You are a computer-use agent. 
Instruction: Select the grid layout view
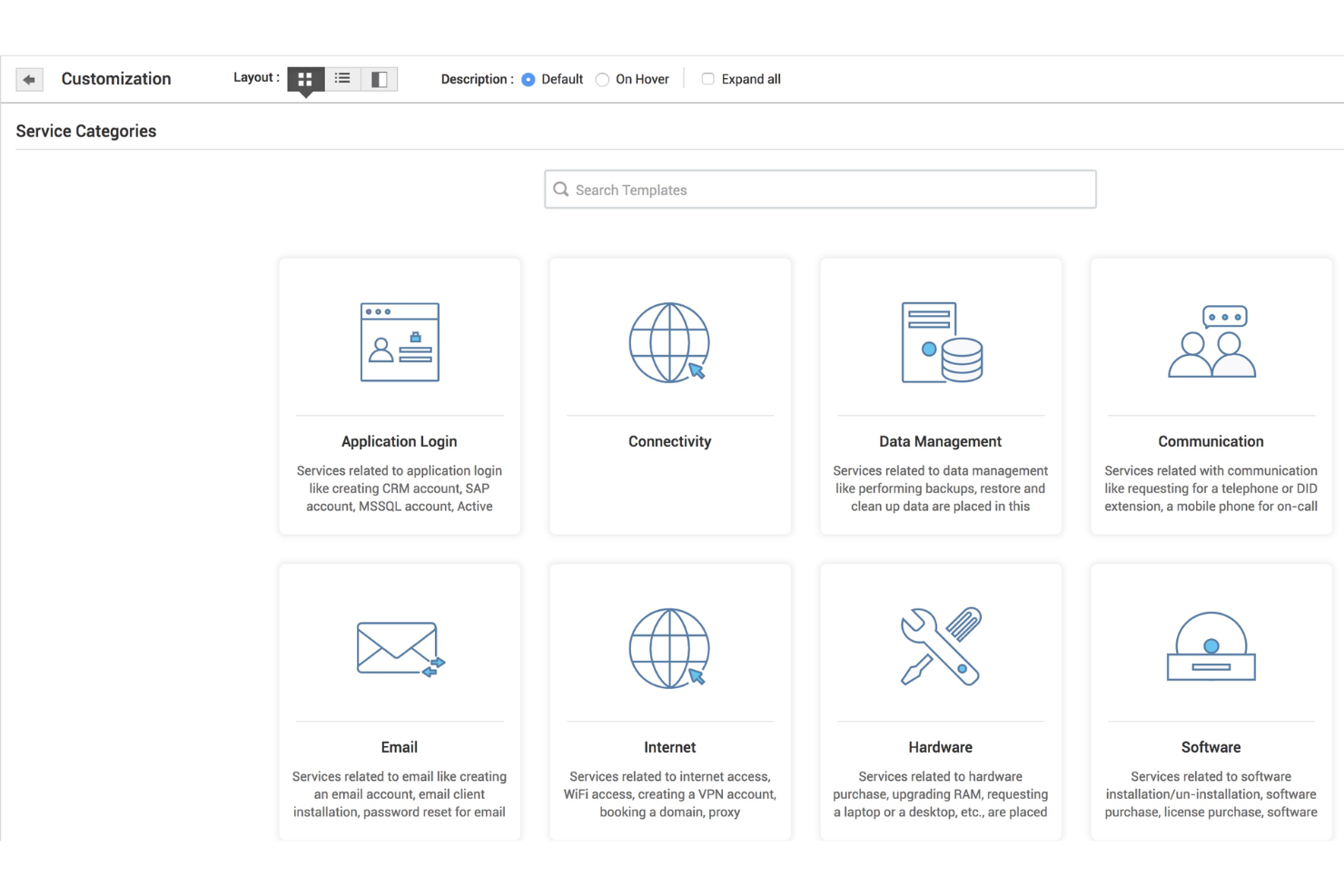pyautogui.click(x=304, y=79)
